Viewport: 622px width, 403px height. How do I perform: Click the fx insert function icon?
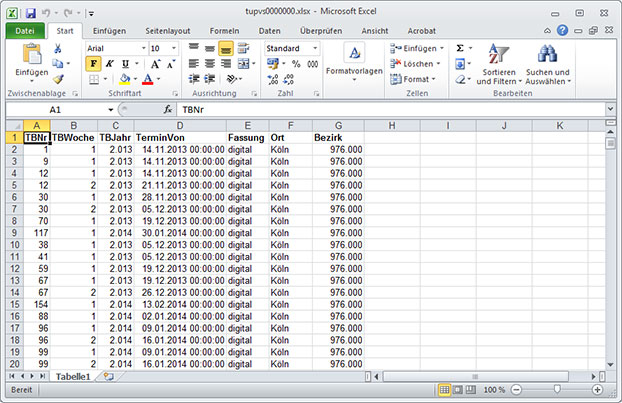pos(169,109)
